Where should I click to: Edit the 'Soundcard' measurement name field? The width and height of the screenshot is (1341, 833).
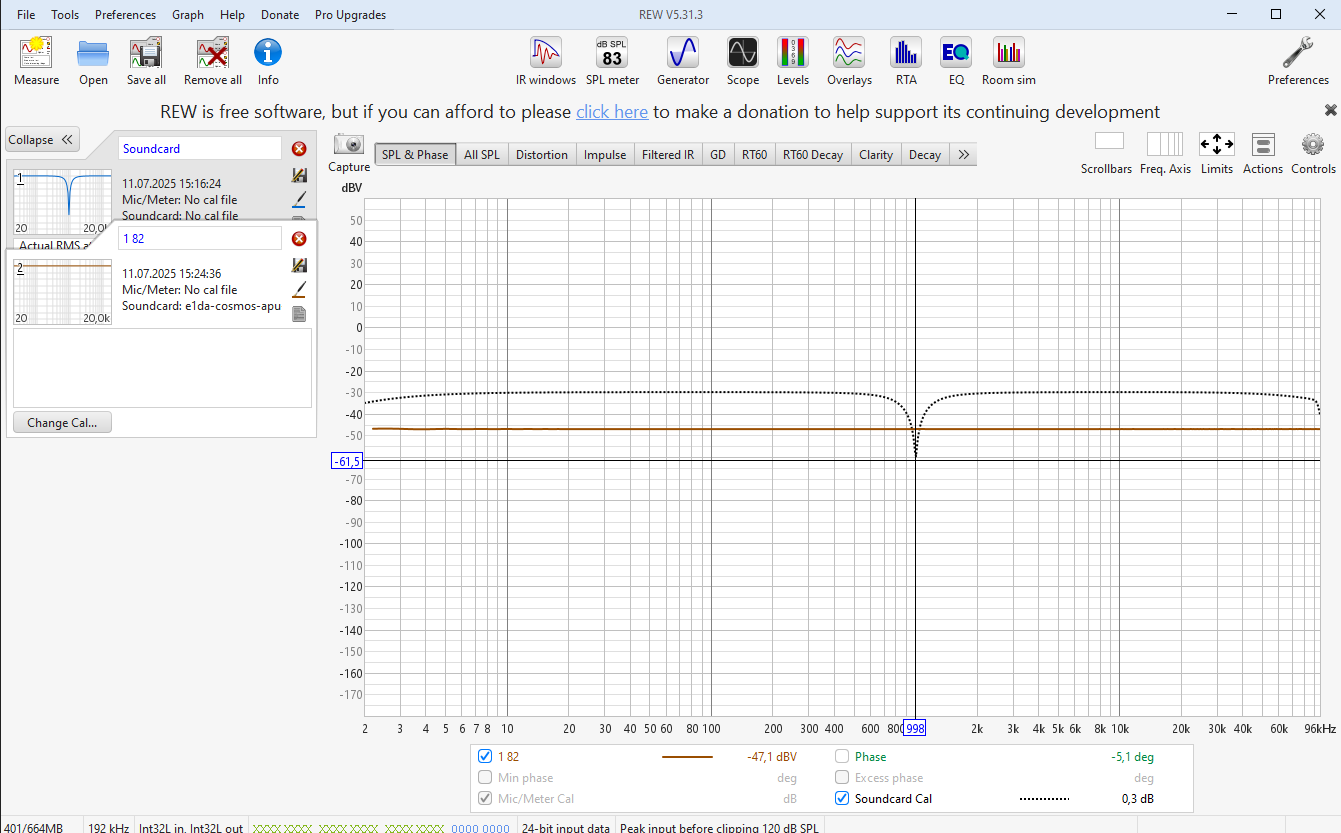click(200, 148)
